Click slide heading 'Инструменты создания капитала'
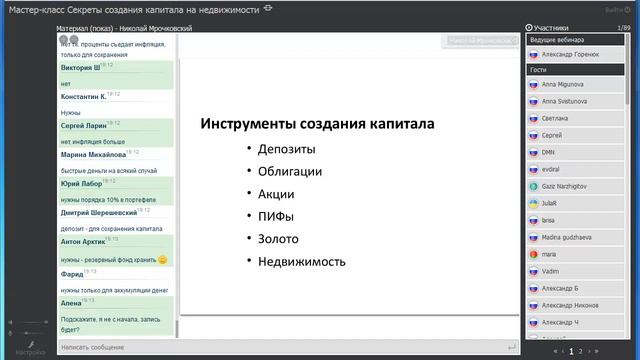This screenshot has width=640, height=360. pyautogui.click(x=317, y=123)
